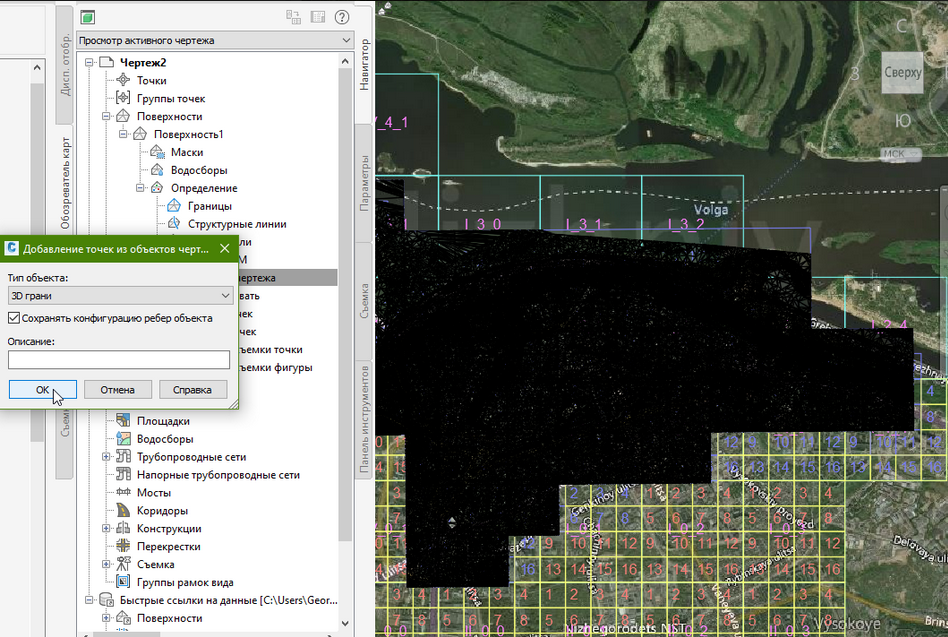Collapse the Чертеж2 tree node
948x637 pixels.
tap(88, 63)
